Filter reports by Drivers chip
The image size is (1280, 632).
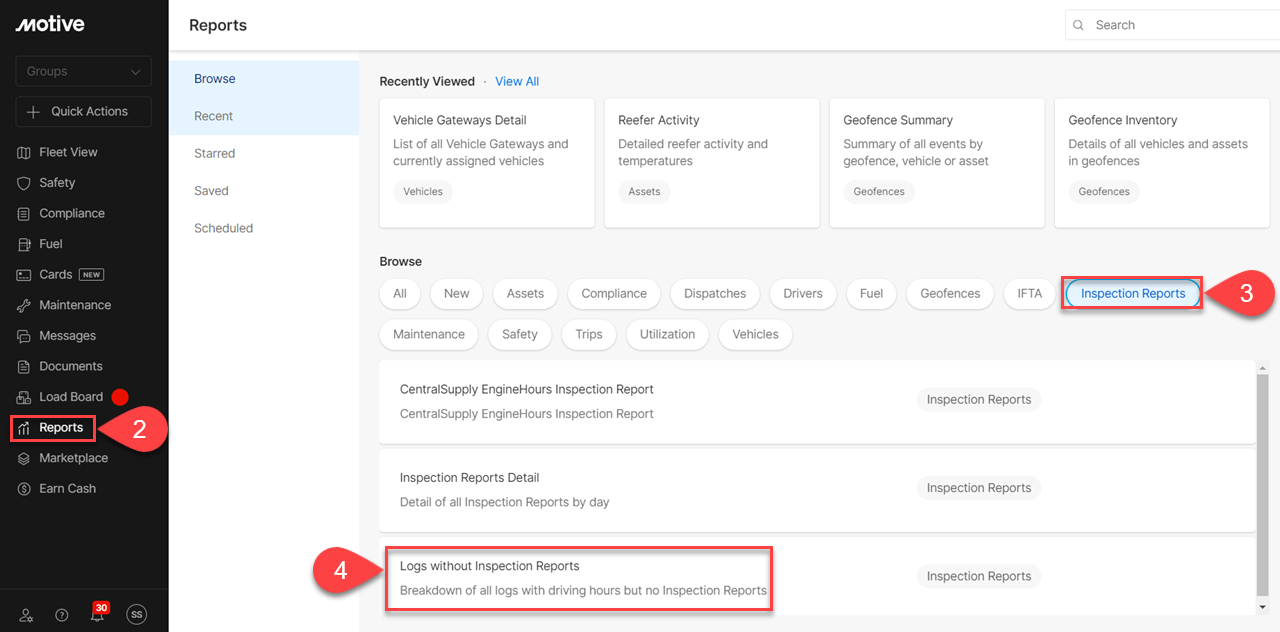pyautogui.click(x=803, y=294)
